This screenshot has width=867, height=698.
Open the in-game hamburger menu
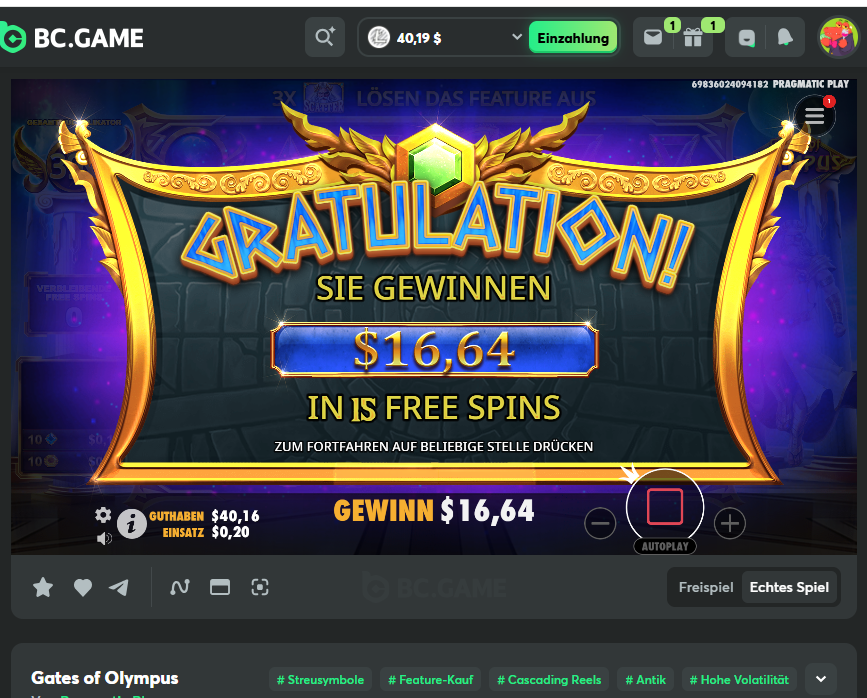[x=814, y=115]
